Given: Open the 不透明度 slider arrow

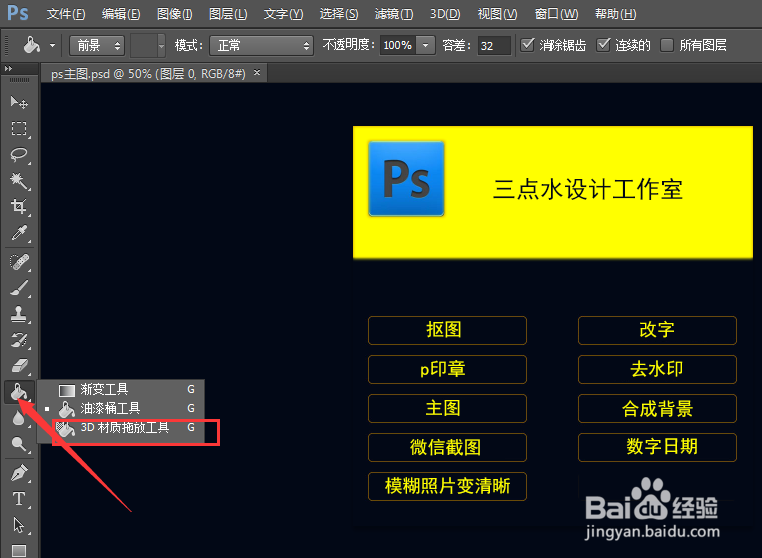Looking at the screenshot, I should pyautogui.click(x=426, y=46).
